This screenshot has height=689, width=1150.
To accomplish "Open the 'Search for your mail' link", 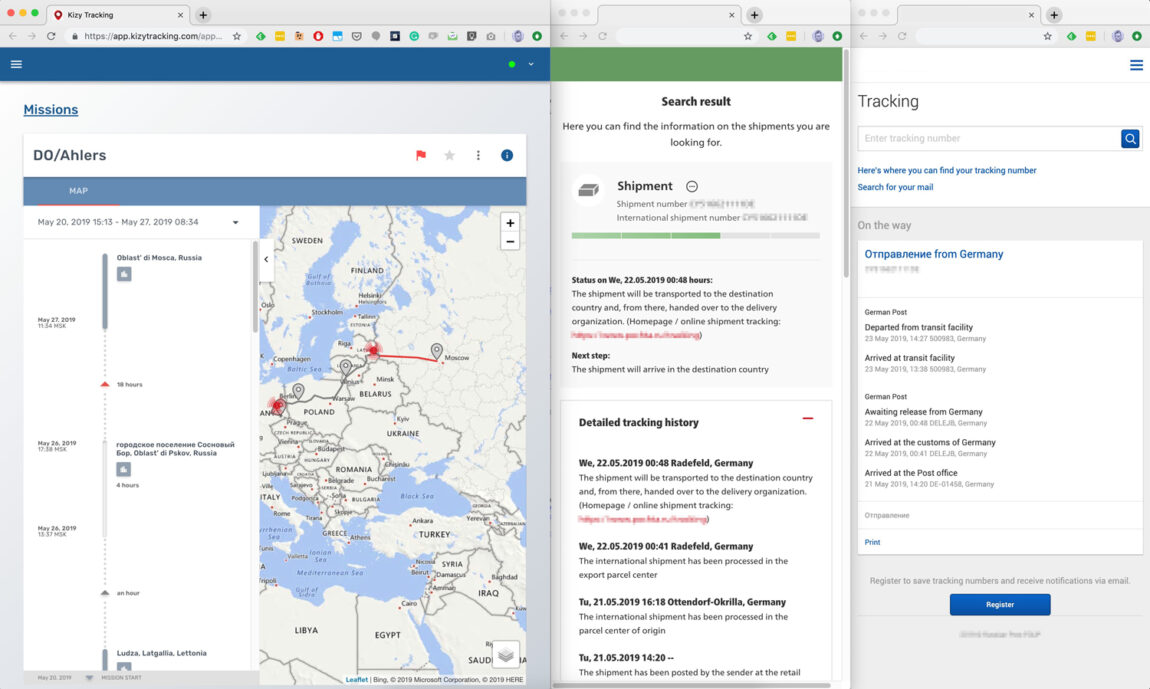I will pyautogui.click(x=896, y=187).
